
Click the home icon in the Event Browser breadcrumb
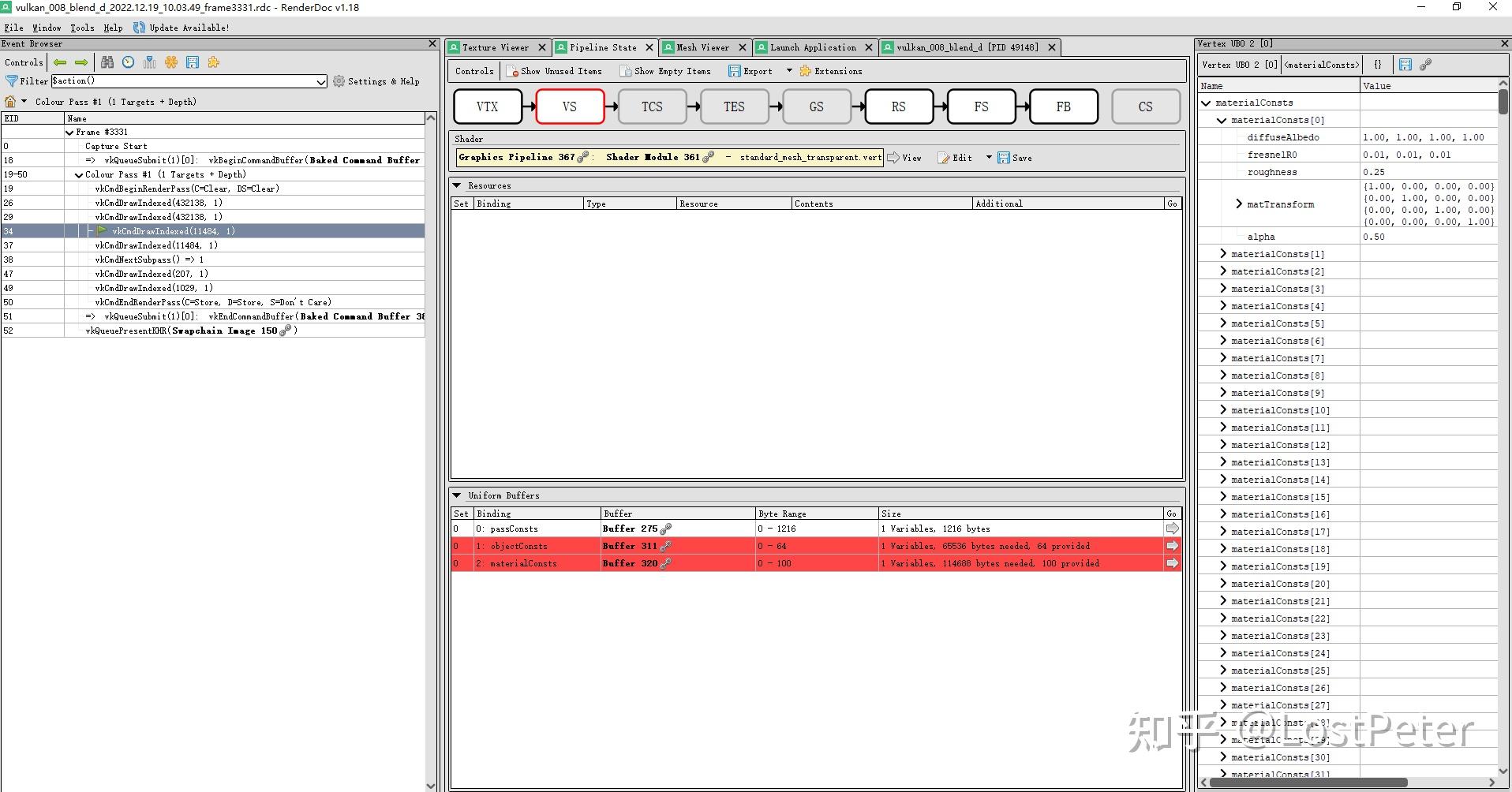pos(10,102)
